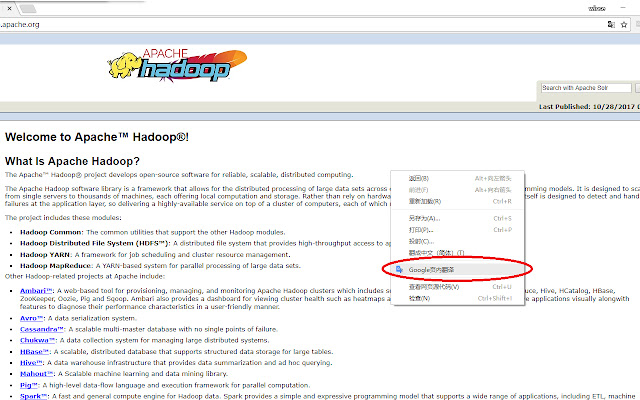The width and height of the screenshot is (640, 400).
Task: Open the Ambari project link
Action: (36, 291)
